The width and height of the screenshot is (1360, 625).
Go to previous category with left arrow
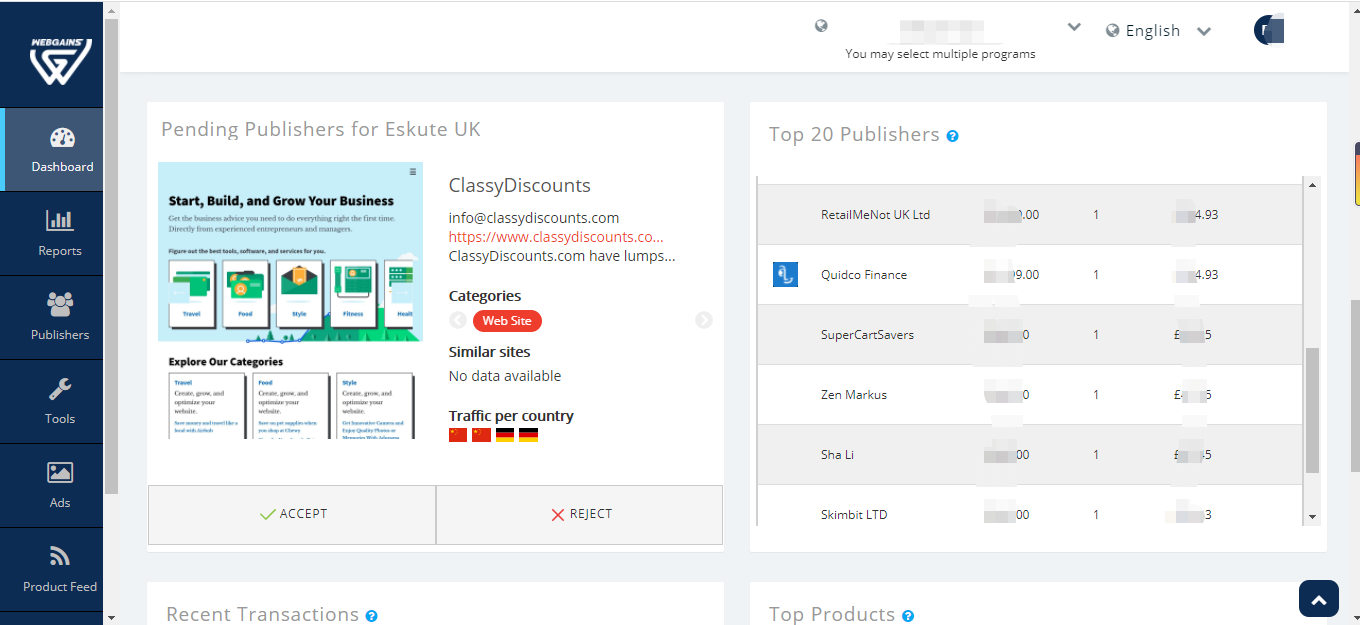click(458, 321)
